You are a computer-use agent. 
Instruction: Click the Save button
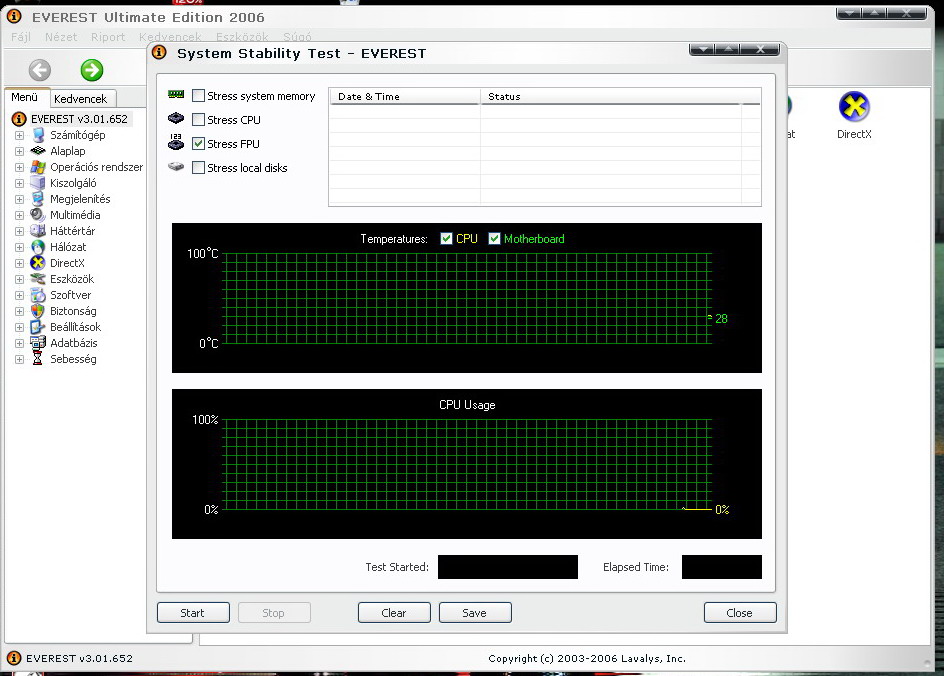[475, 613]
